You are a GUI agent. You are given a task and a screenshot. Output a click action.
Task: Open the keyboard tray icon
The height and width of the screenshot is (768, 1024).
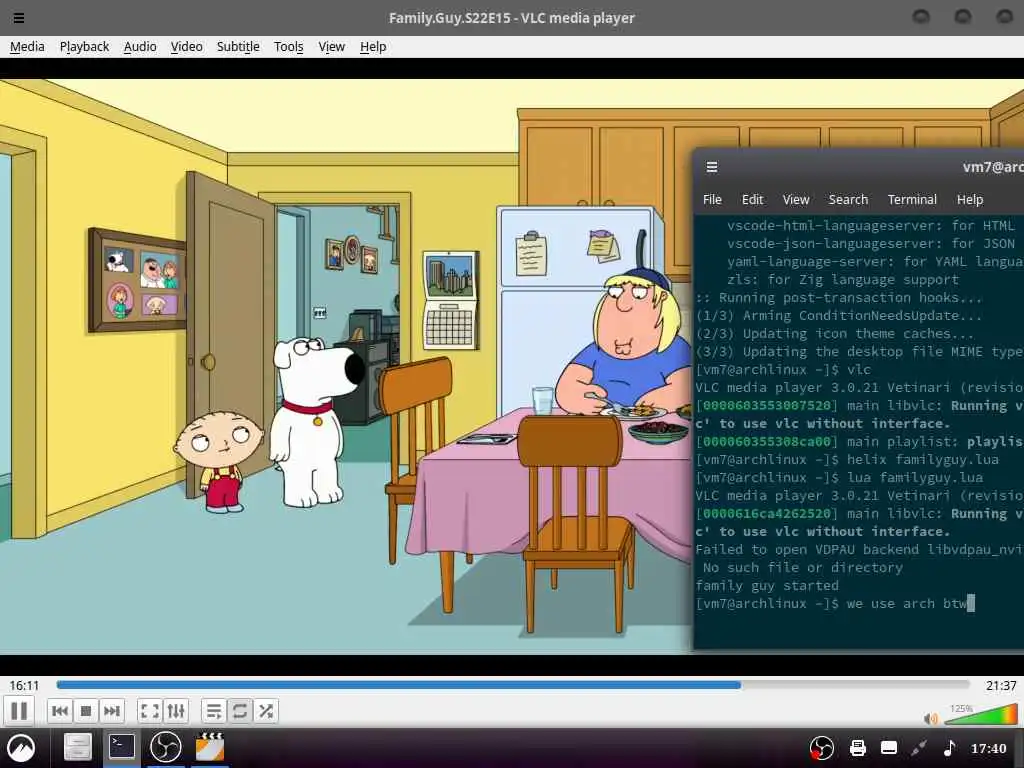pyautogui.click(x=889, y=748)
